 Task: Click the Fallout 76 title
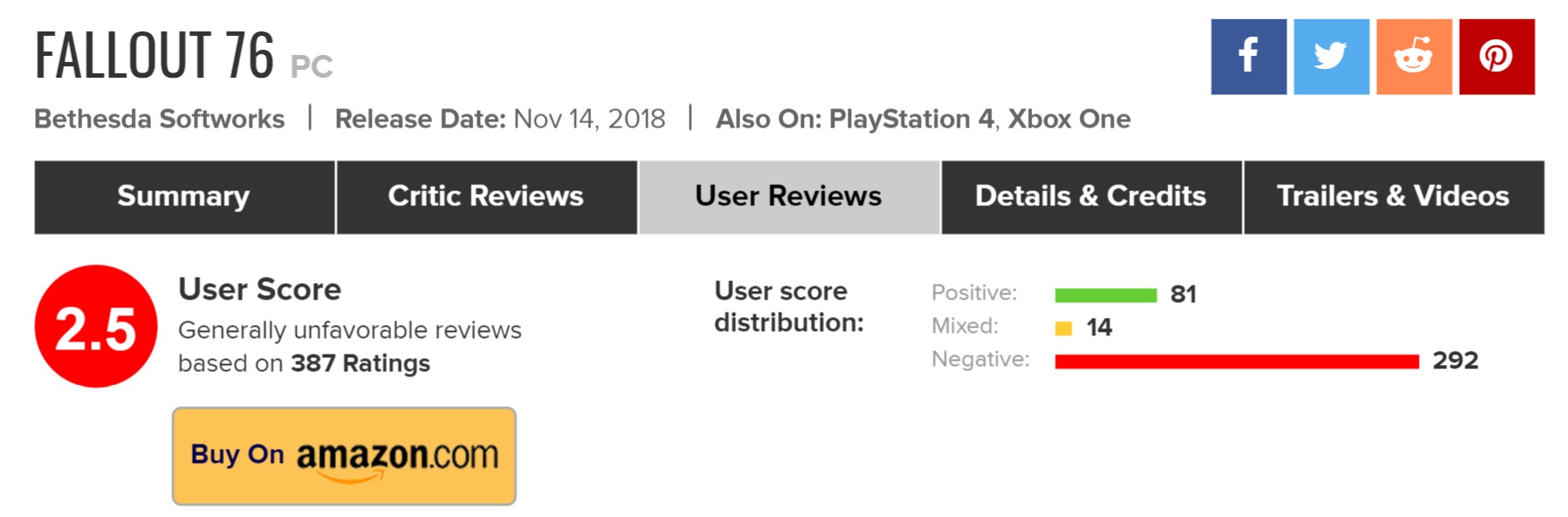coord(155,55)
